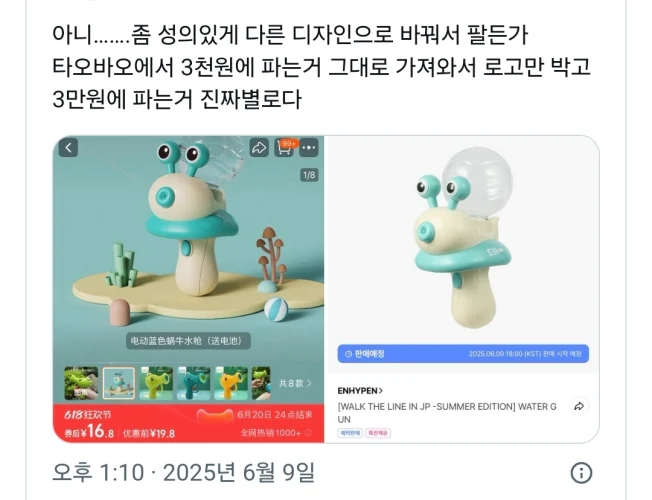
Task: Click info icon next to 全网热销1000+
Action: coord(308,433)
